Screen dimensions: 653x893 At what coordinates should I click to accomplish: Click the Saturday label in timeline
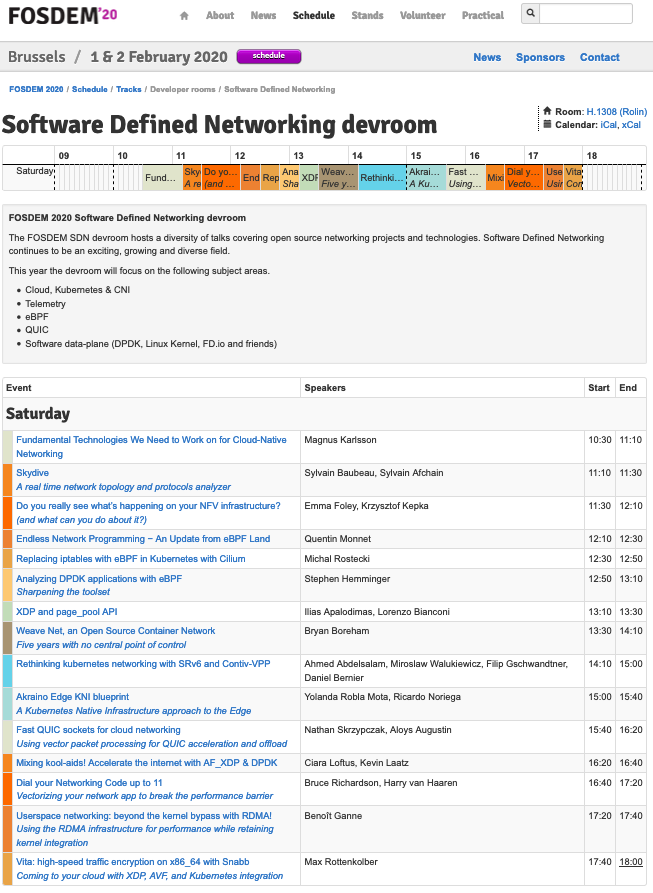click(x=34, y=171)
